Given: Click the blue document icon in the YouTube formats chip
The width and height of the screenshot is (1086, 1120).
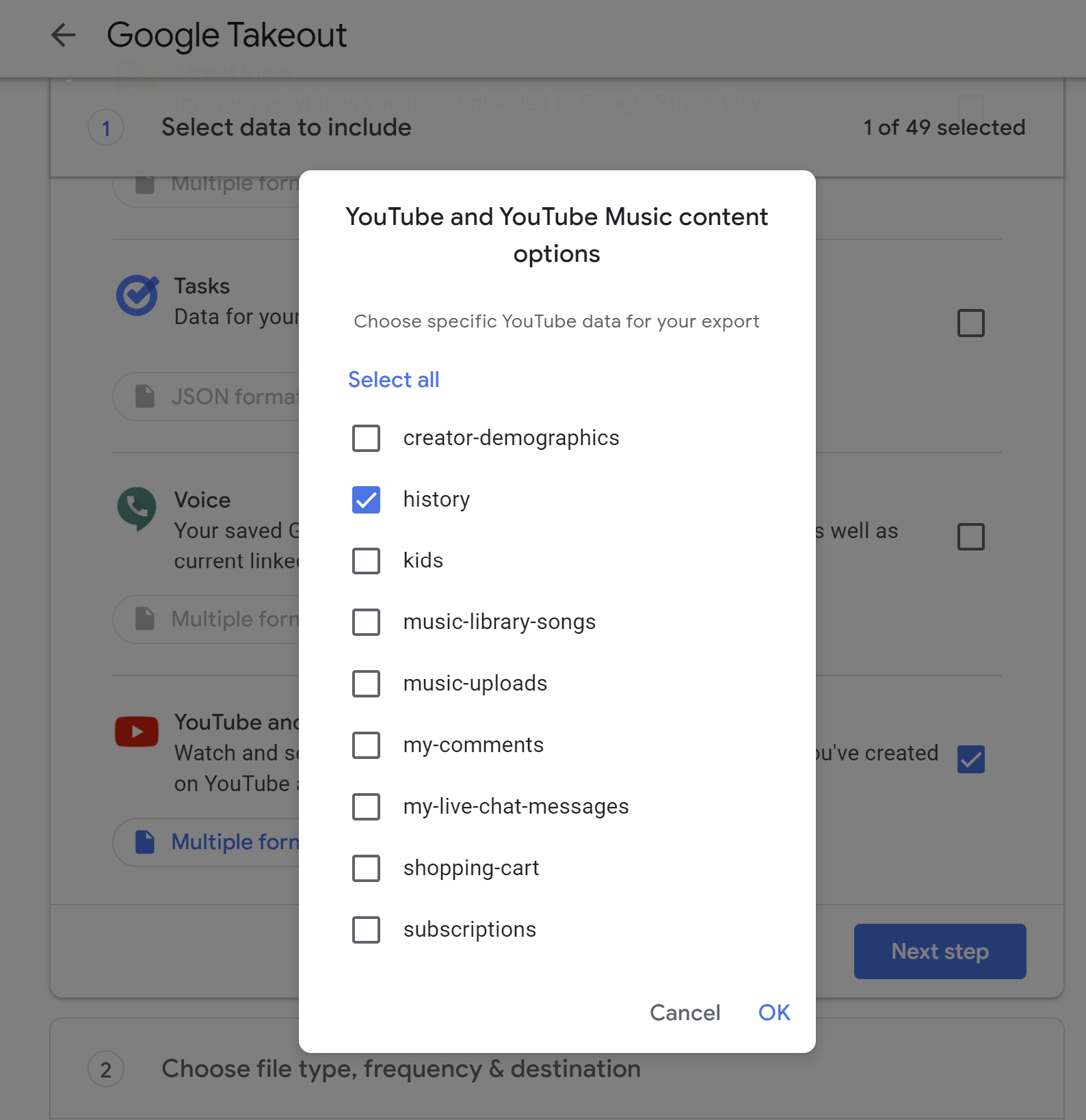Looking at the screenshot, I should click(x=145, y=842).
